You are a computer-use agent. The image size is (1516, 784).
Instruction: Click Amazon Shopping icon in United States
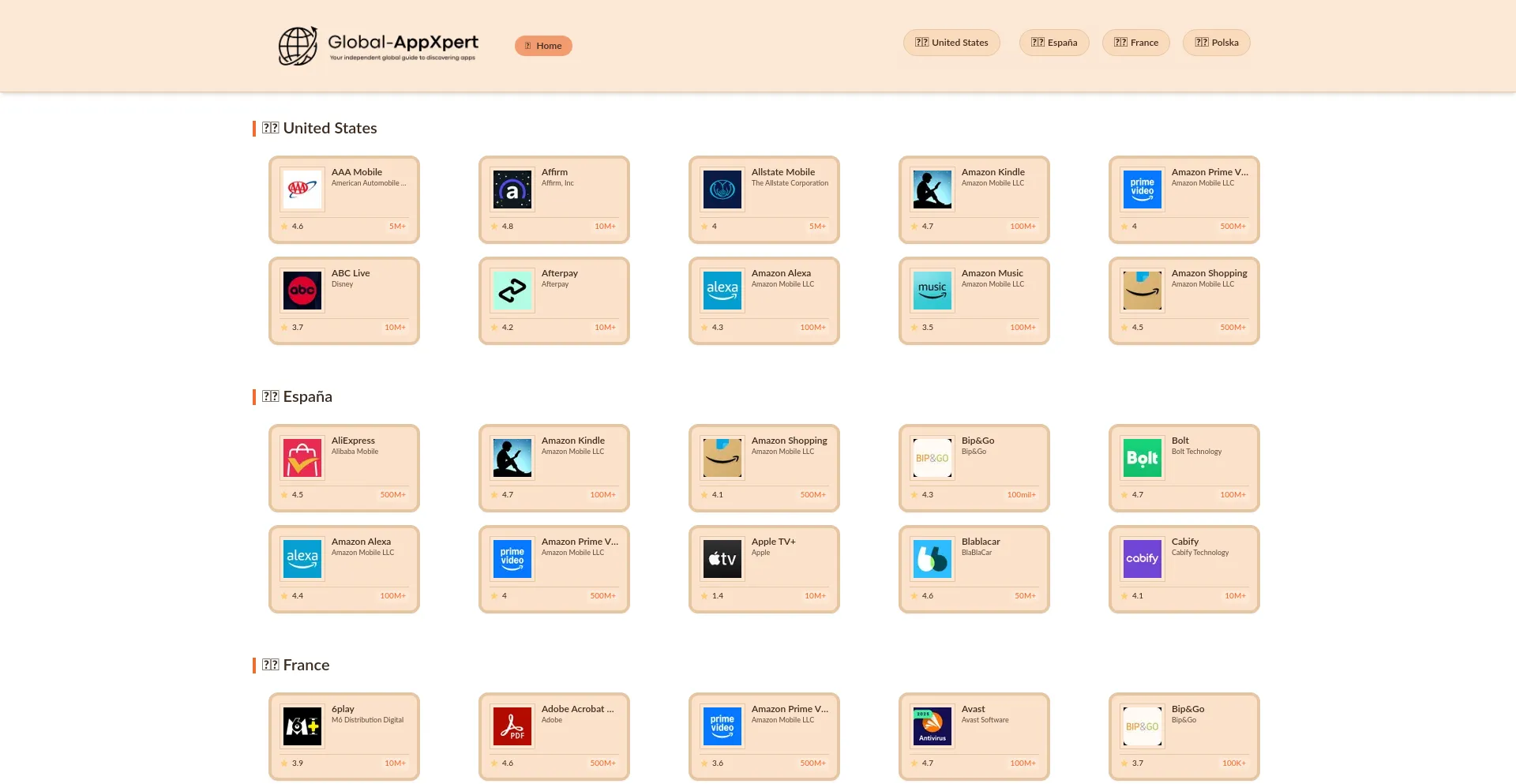1143,291
